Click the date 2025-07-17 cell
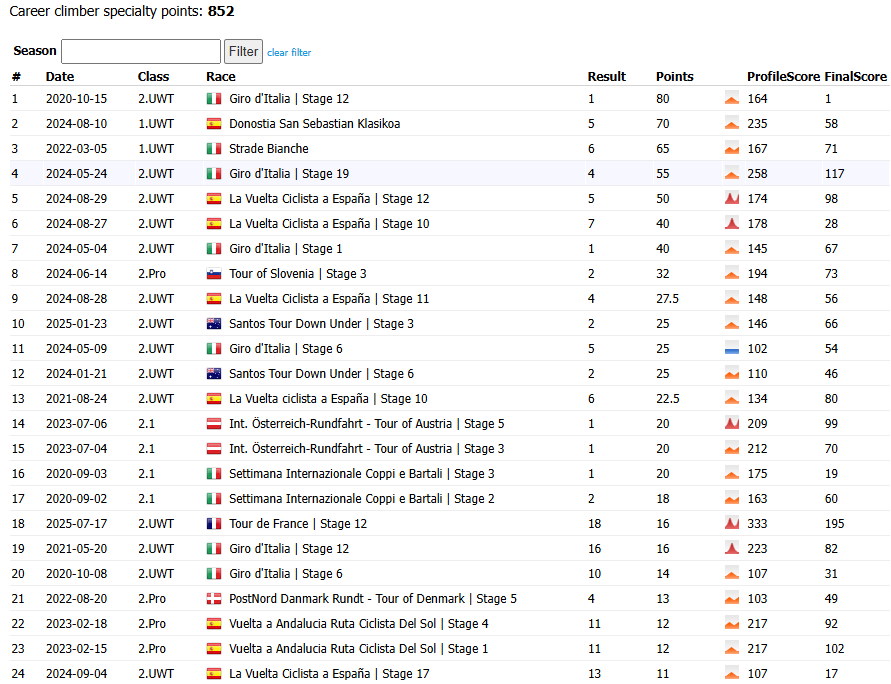The image size is (891, 684). tap(77, 524)
